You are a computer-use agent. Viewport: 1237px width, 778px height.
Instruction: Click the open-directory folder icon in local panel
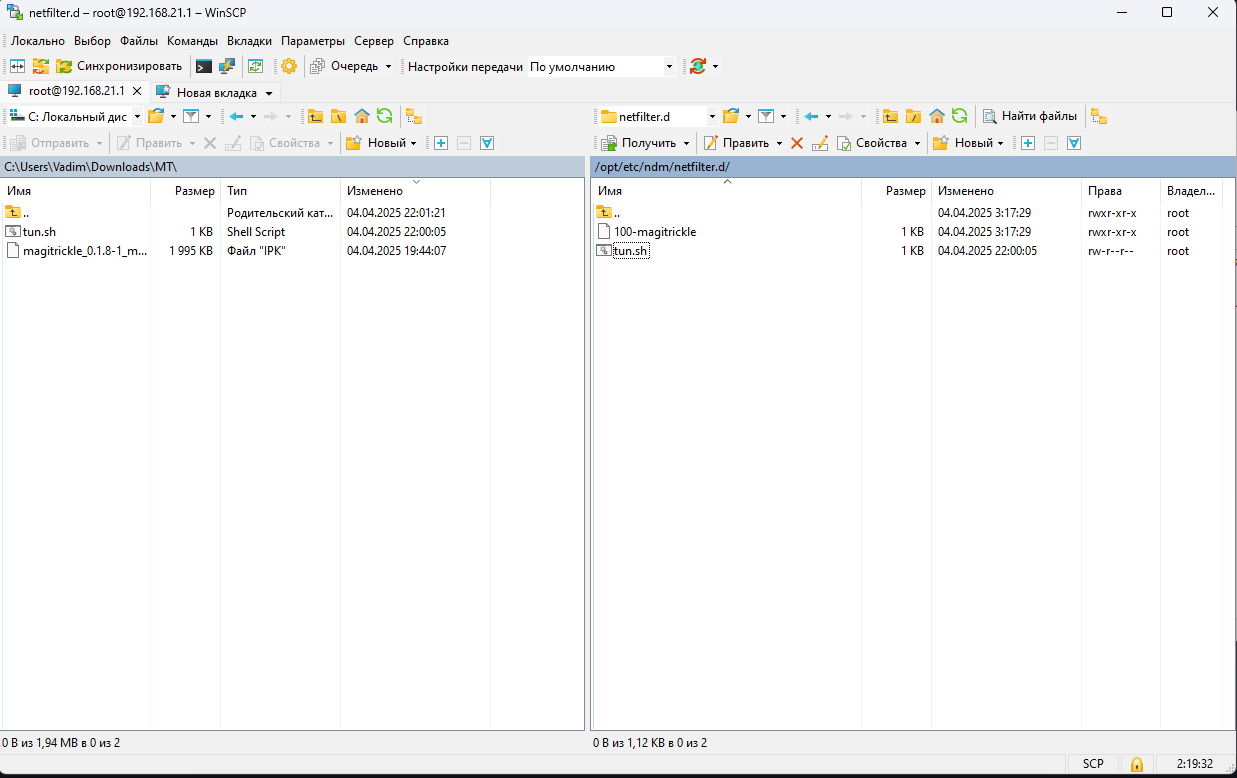click(x=156, y=116)
